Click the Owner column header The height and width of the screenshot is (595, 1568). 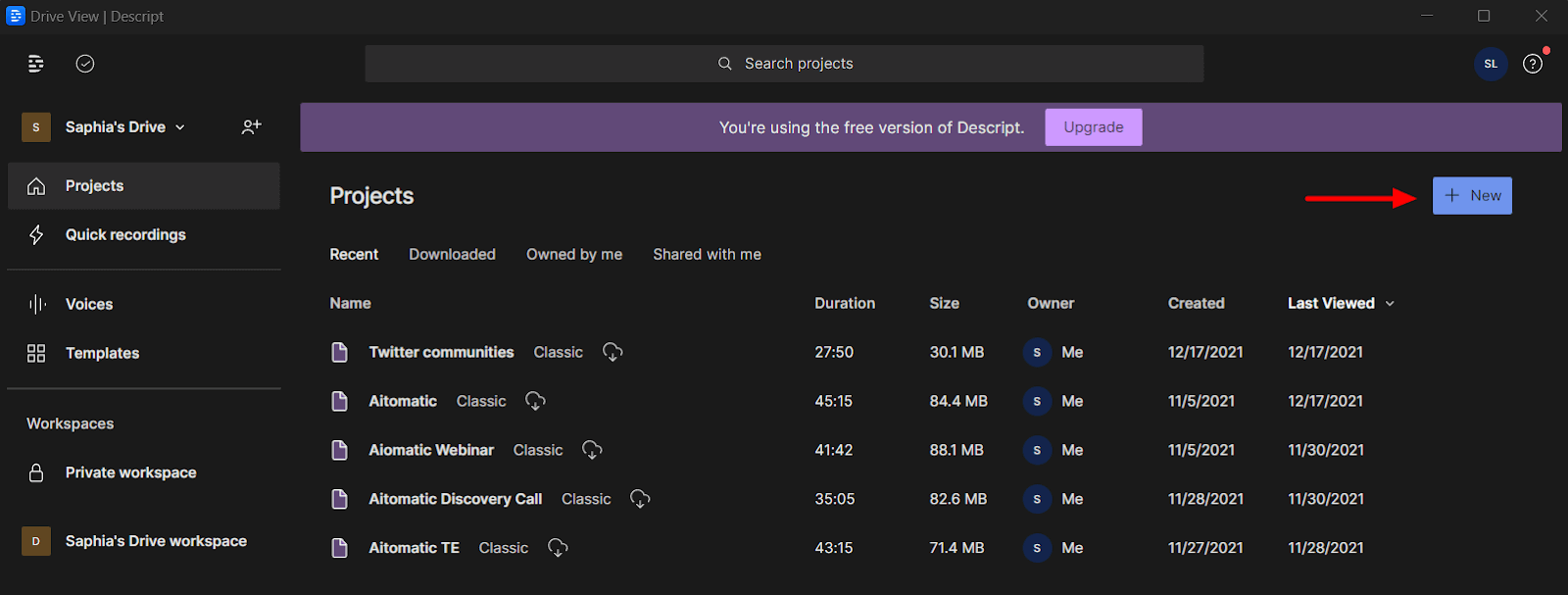1051,304
